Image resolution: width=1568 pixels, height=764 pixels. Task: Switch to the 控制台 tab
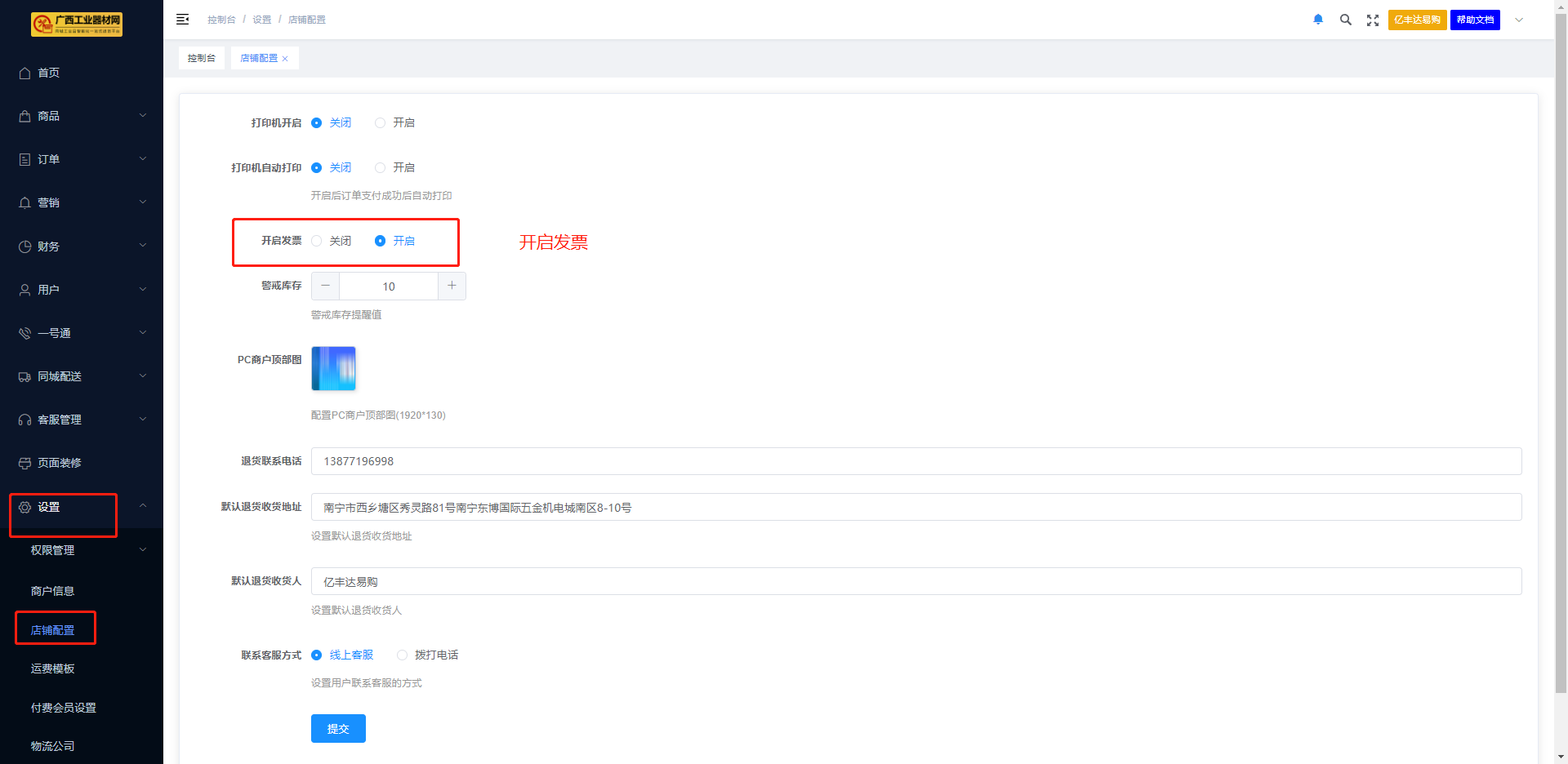click(202, 59)
